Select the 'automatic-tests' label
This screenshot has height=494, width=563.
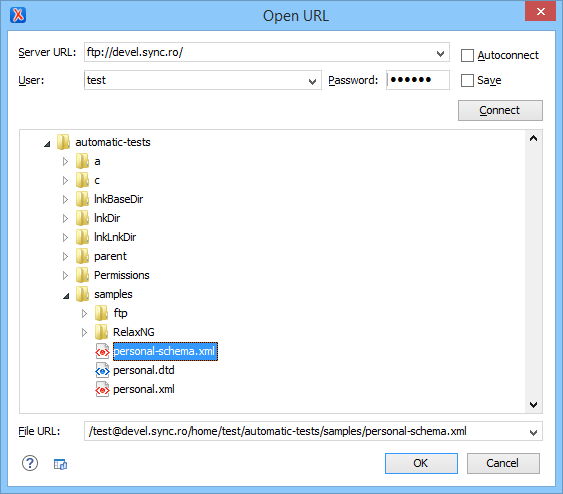113,142
